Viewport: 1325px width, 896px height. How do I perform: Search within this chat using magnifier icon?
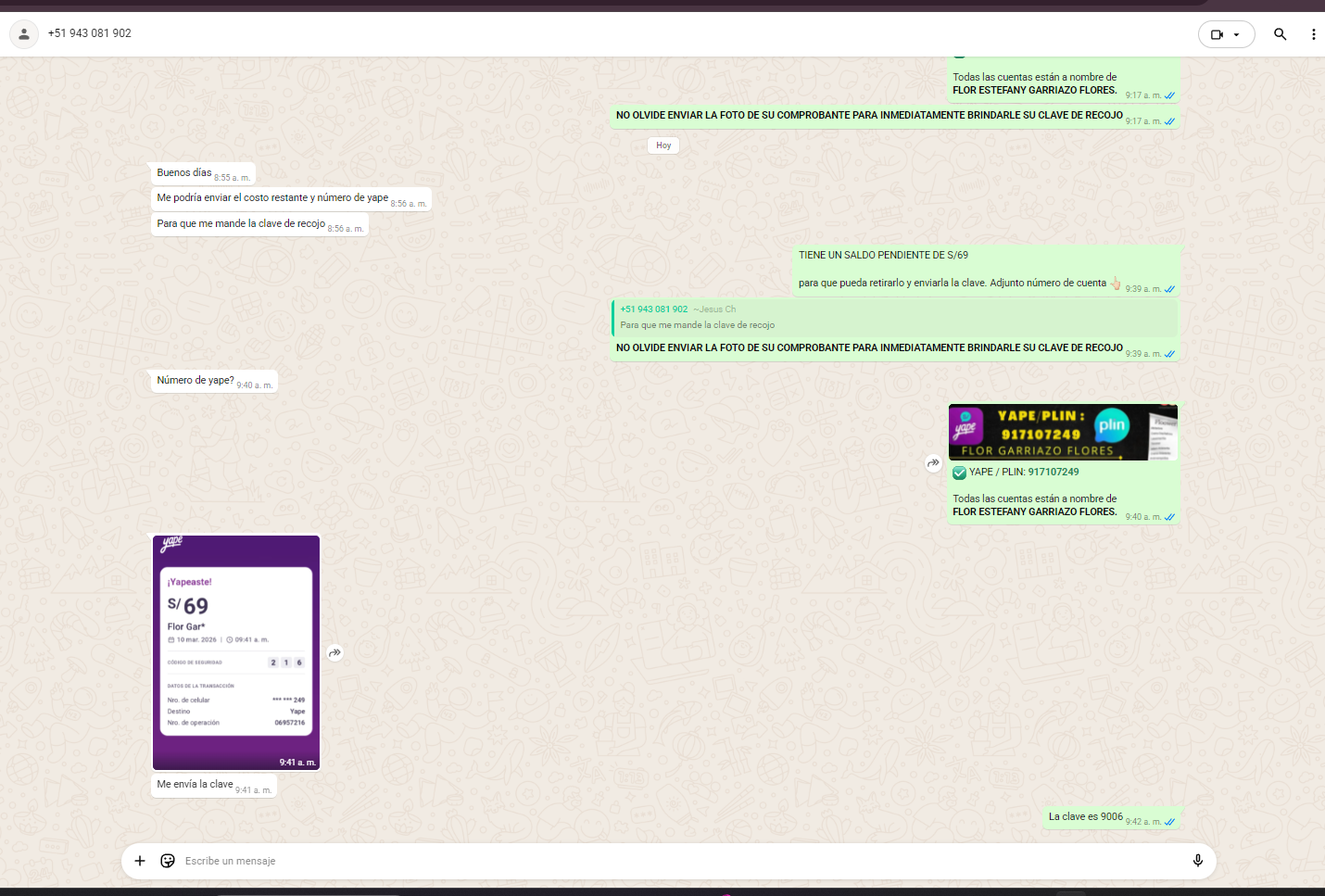(x=1280, y=34)
